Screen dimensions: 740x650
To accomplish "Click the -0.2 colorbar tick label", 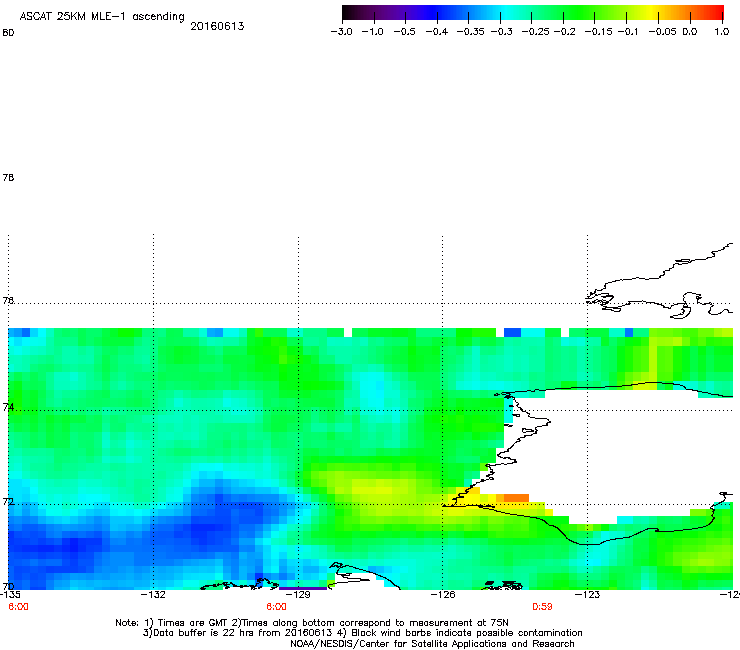I will pos(564,32).
